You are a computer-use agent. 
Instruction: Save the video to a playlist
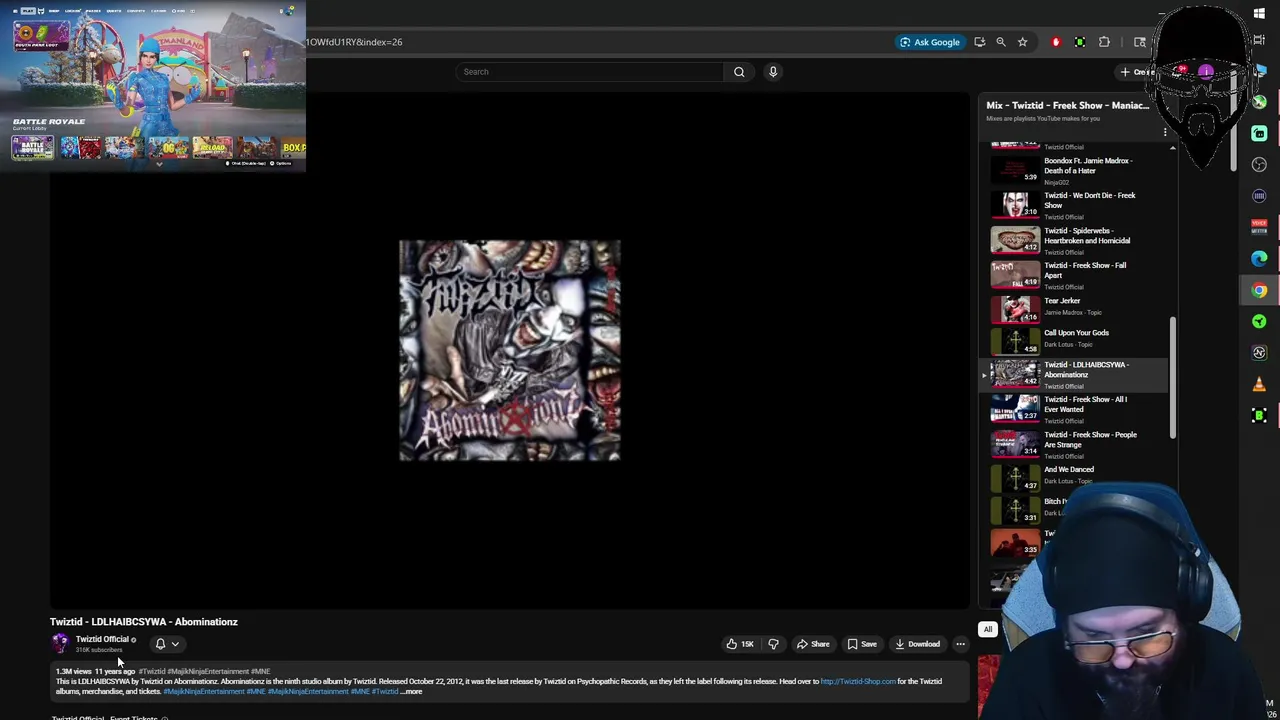point(862,644)
